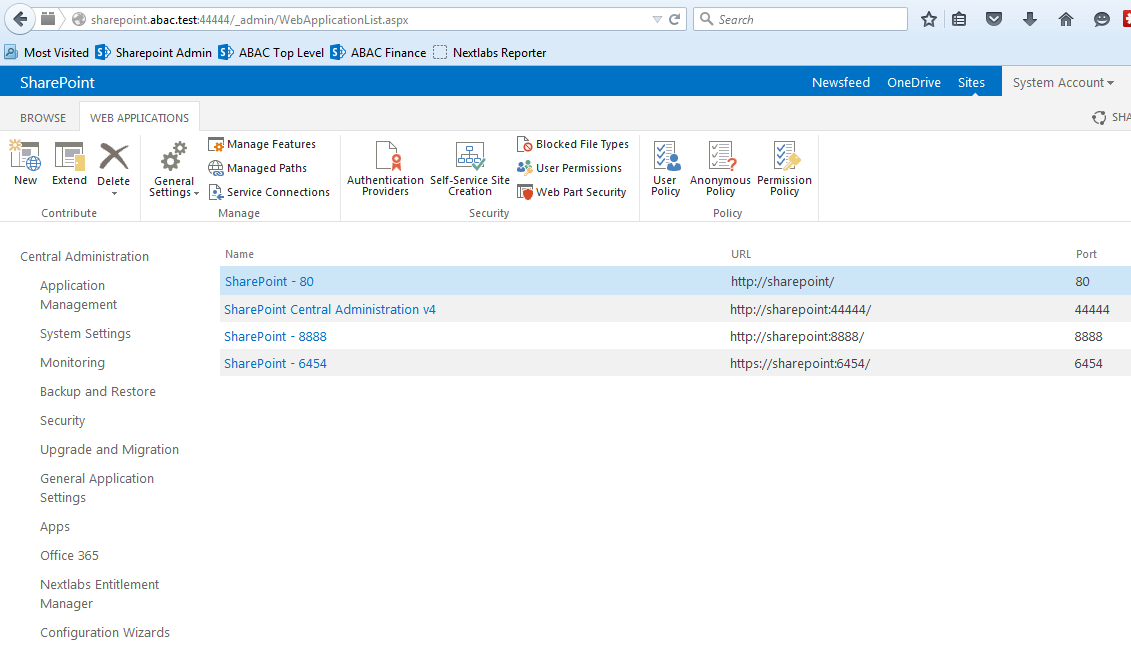
Task: Open User Policy
Action: (x=665, y=169)
